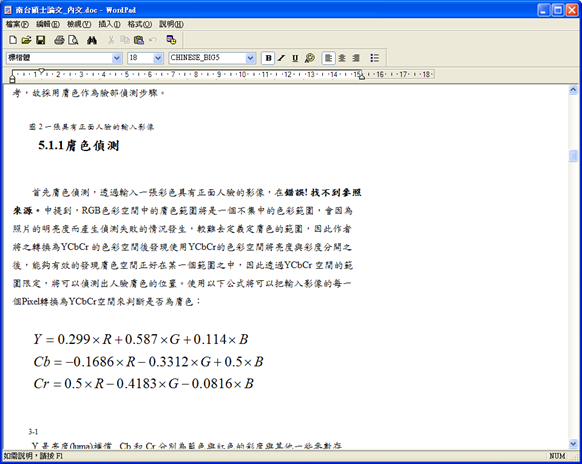The width and height of the screenshot is (582, 464).
Task: Open the 檔案 (File) menu
Action: (x=17, y=24)
